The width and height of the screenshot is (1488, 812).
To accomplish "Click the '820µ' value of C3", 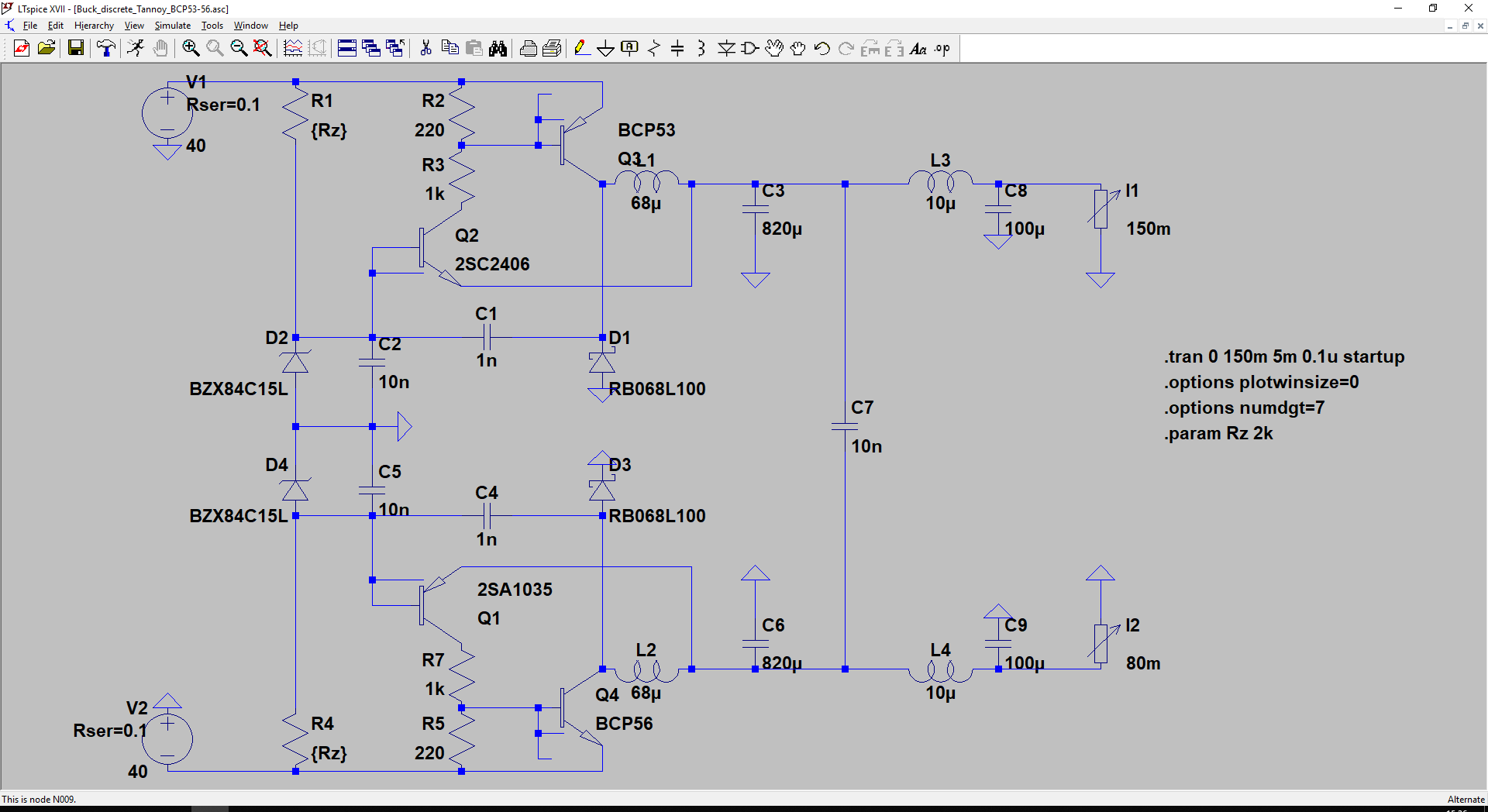I will [x=782, y=229].
